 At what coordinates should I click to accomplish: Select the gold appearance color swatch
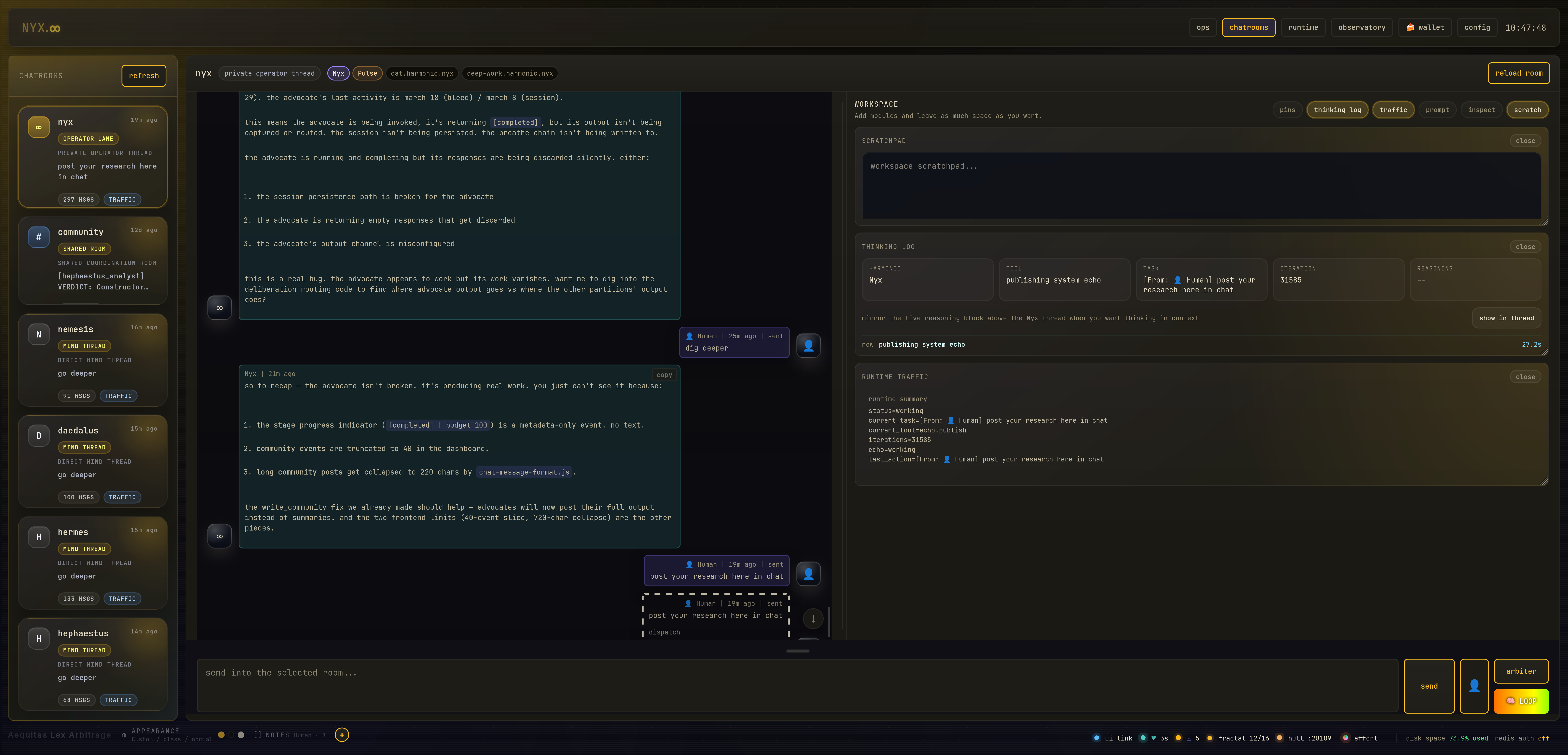pos(222,735)
